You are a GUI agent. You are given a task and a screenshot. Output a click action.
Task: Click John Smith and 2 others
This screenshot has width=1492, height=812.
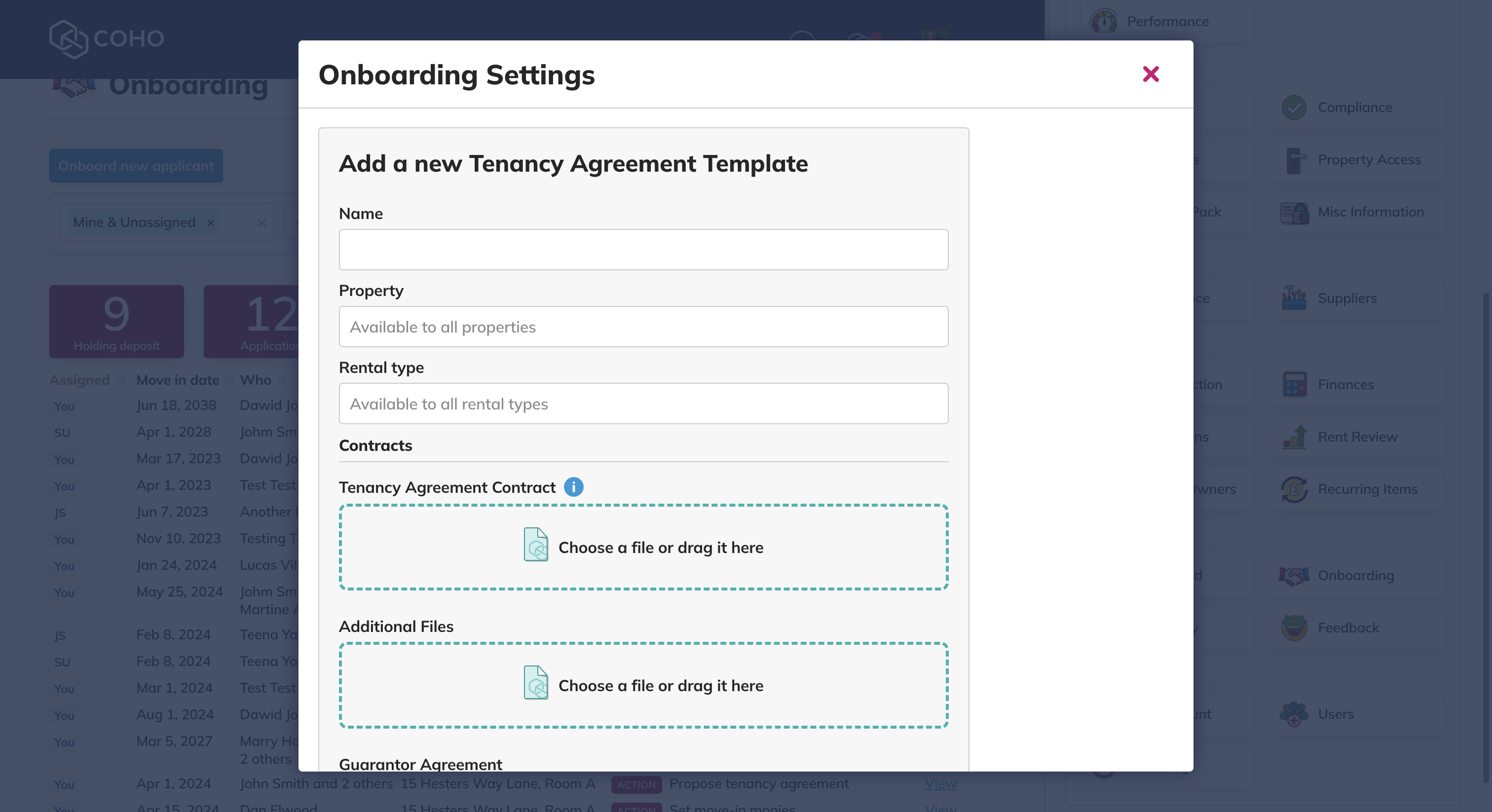click(x=316, y=783)
